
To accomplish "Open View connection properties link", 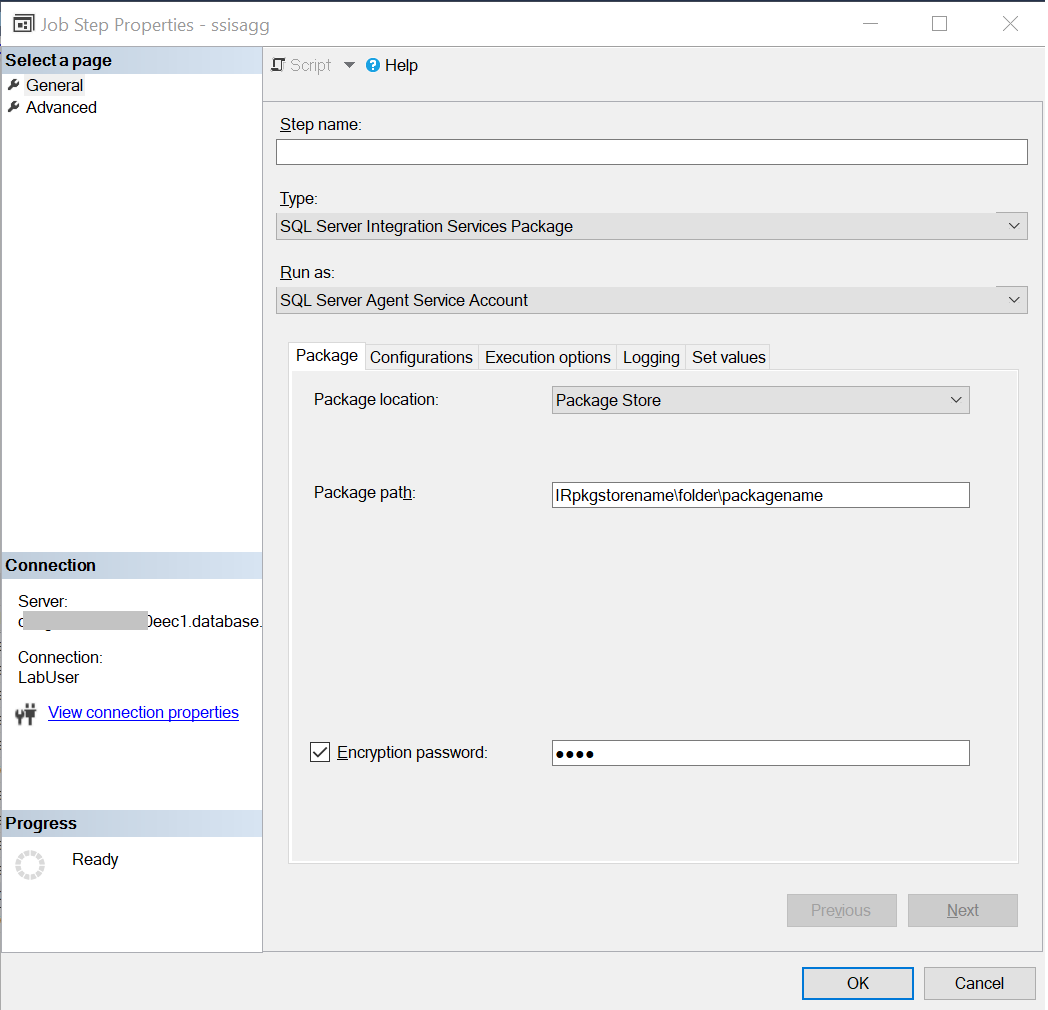I will click(143, 713).
